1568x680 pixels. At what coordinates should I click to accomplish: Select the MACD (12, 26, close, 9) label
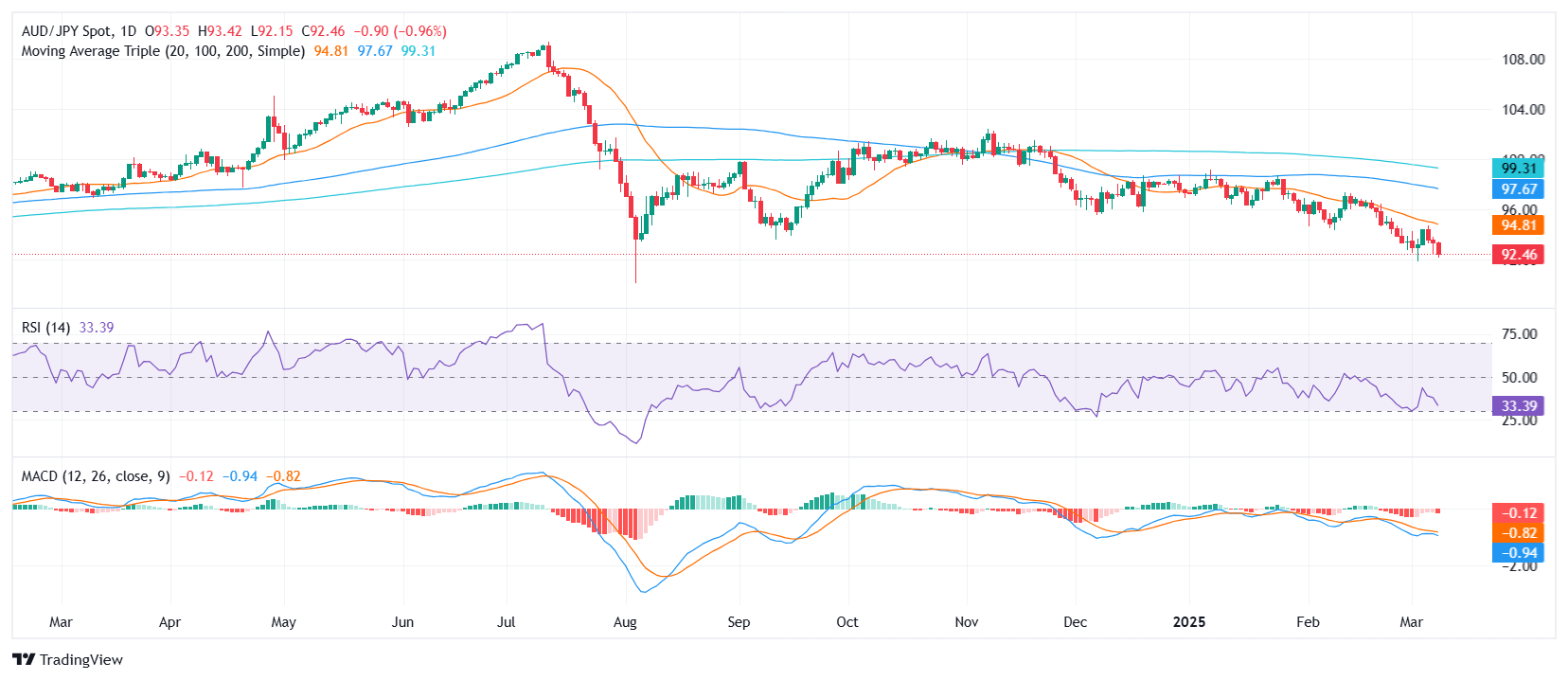pyautogui.click(x=96, y=476)
